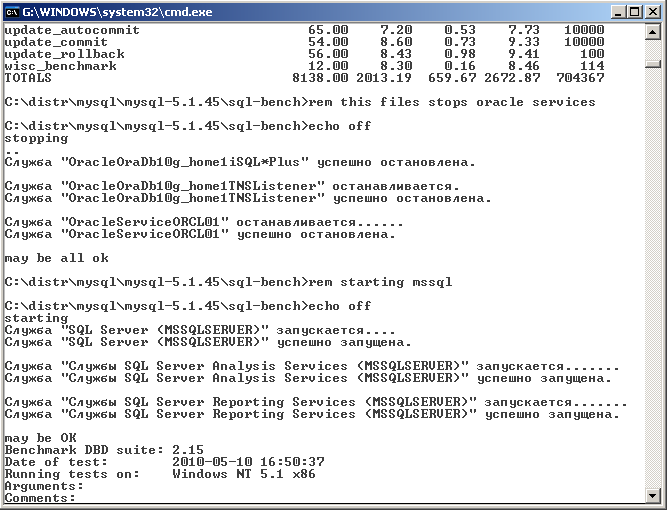Viewport: 667px width, 510px height.
Task: Click the total value 8138.00
Action: point(320,78)
